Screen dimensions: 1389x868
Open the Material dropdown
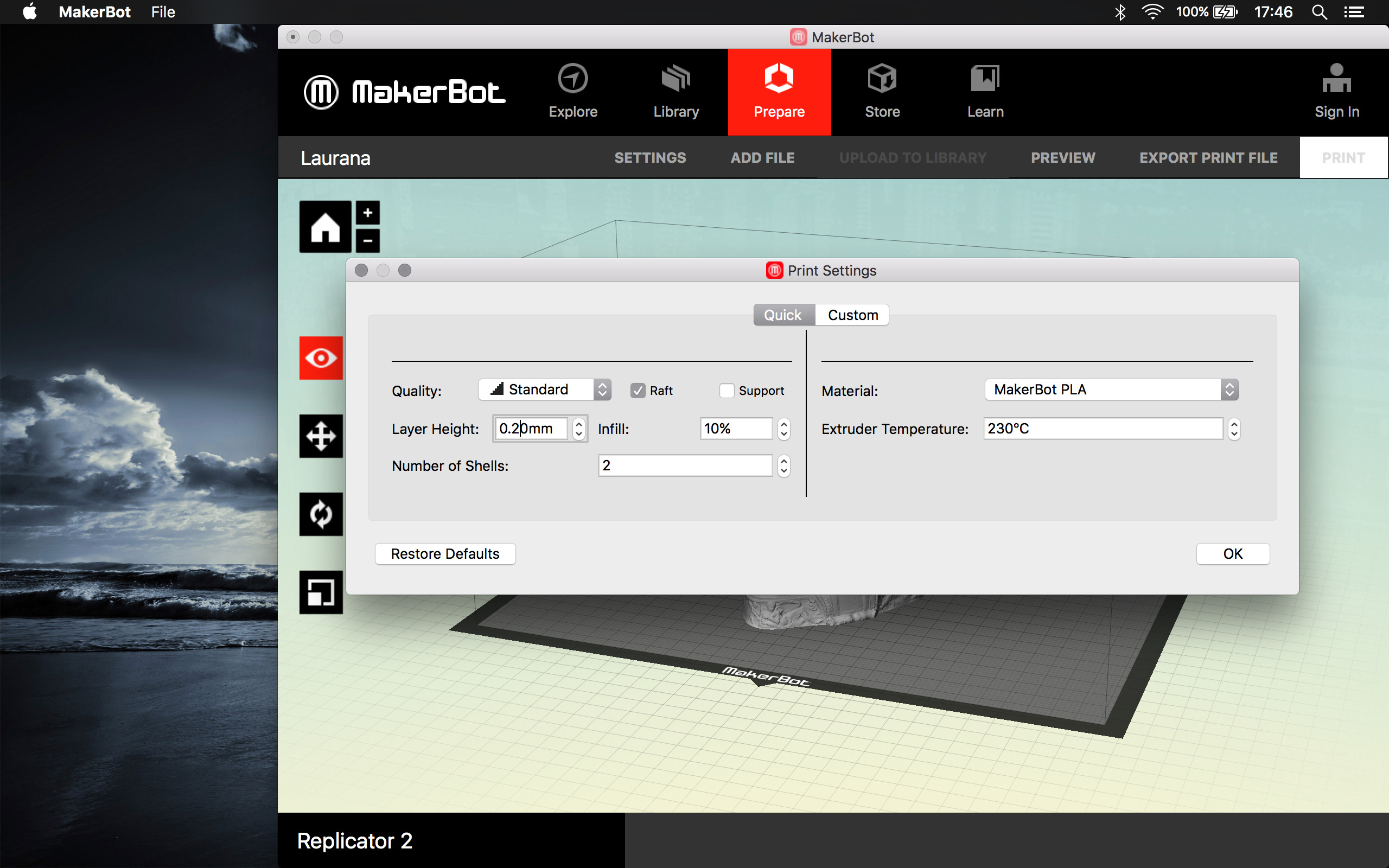(1111, 389)
